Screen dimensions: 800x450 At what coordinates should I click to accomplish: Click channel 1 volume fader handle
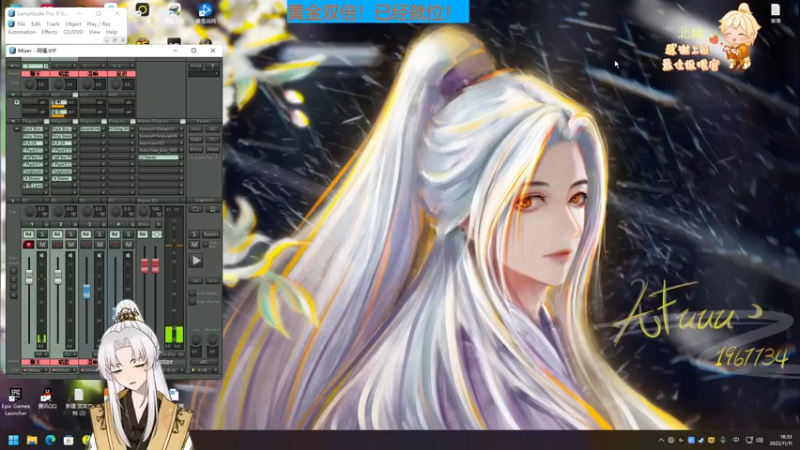coord(29,277)
